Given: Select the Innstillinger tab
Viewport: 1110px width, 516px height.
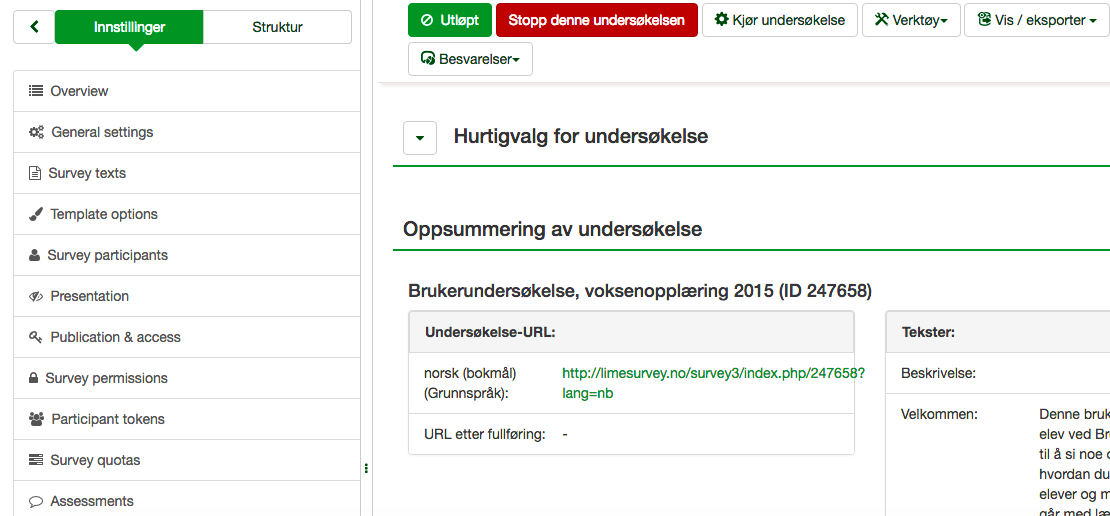Looking at the screenshot, I should pos(129,27).
